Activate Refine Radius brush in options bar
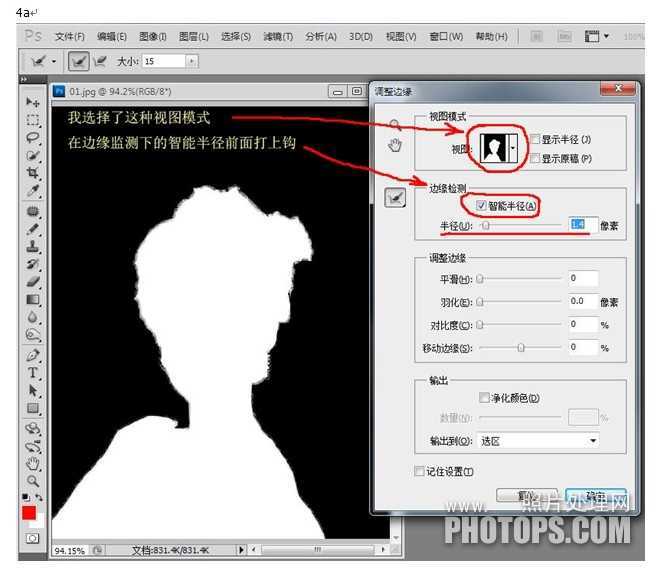 [79, 61]
